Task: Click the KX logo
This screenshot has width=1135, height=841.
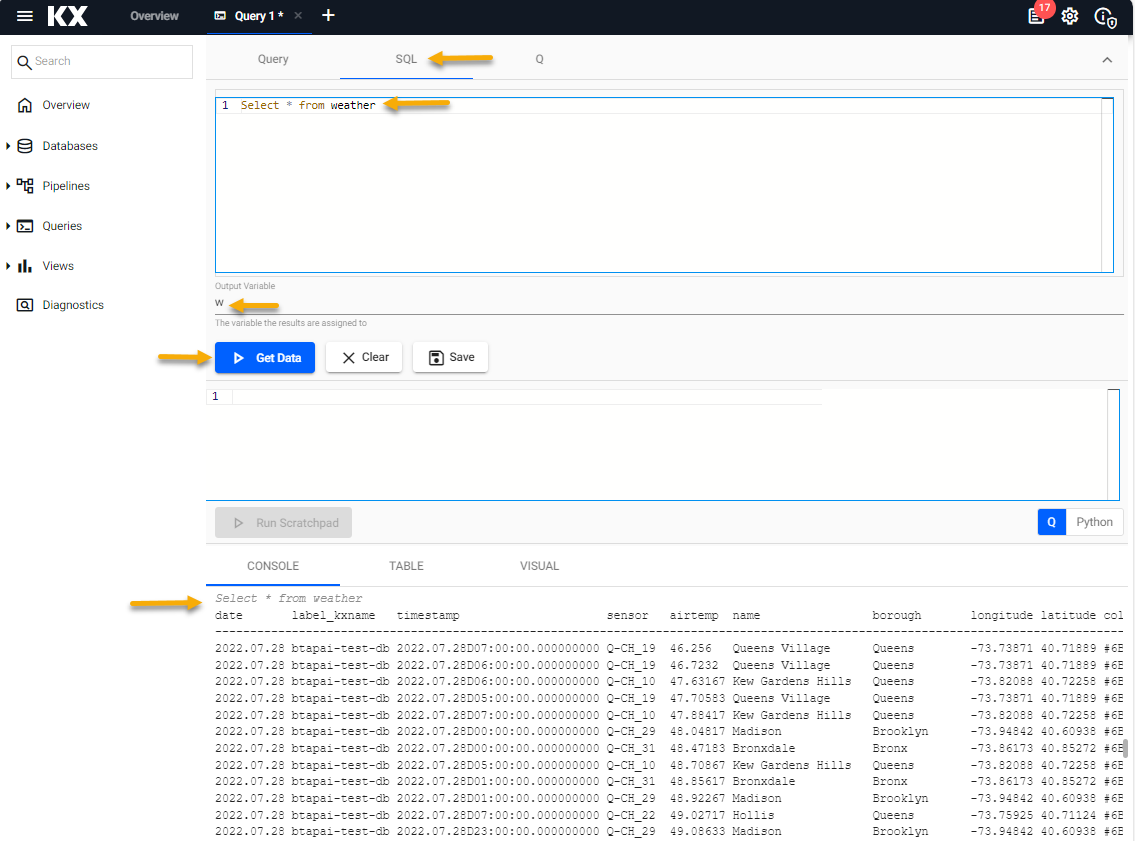Action: [x=67, y=16]
